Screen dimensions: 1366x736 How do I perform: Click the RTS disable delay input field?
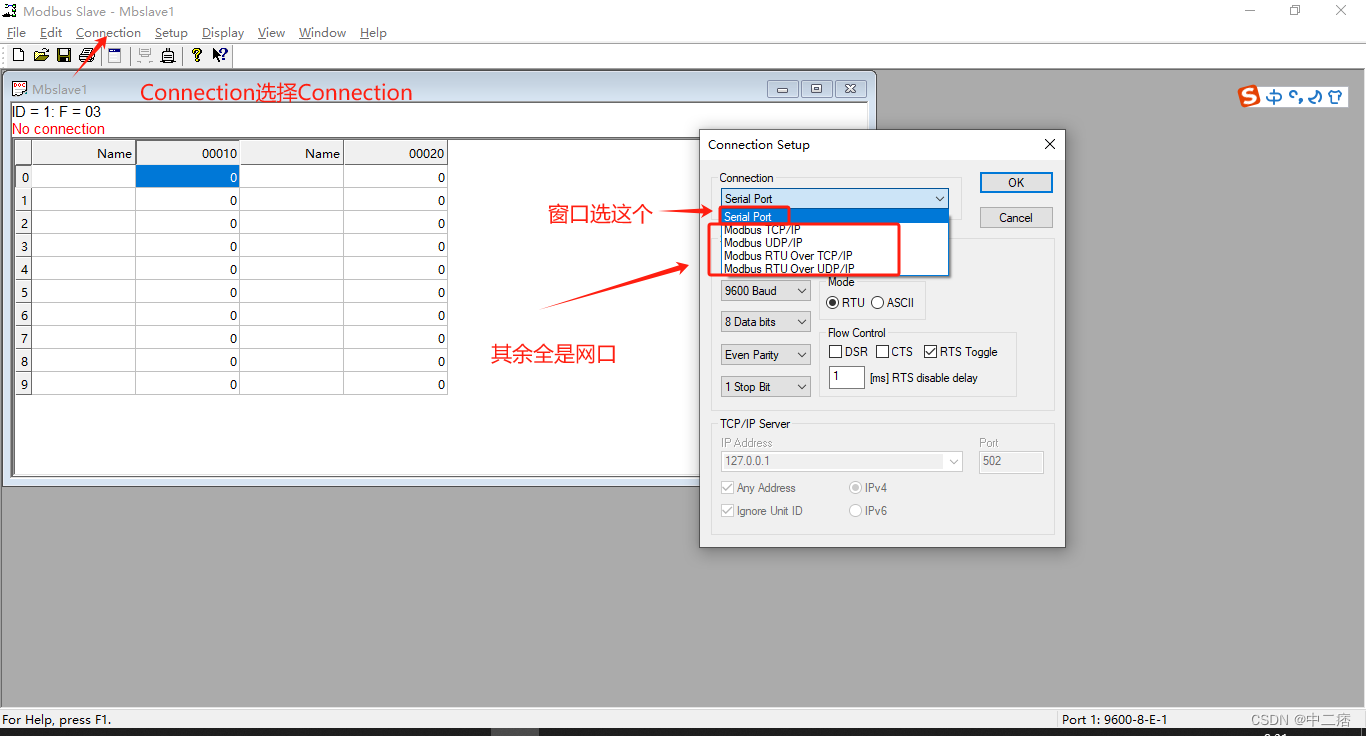pos(847,378)
